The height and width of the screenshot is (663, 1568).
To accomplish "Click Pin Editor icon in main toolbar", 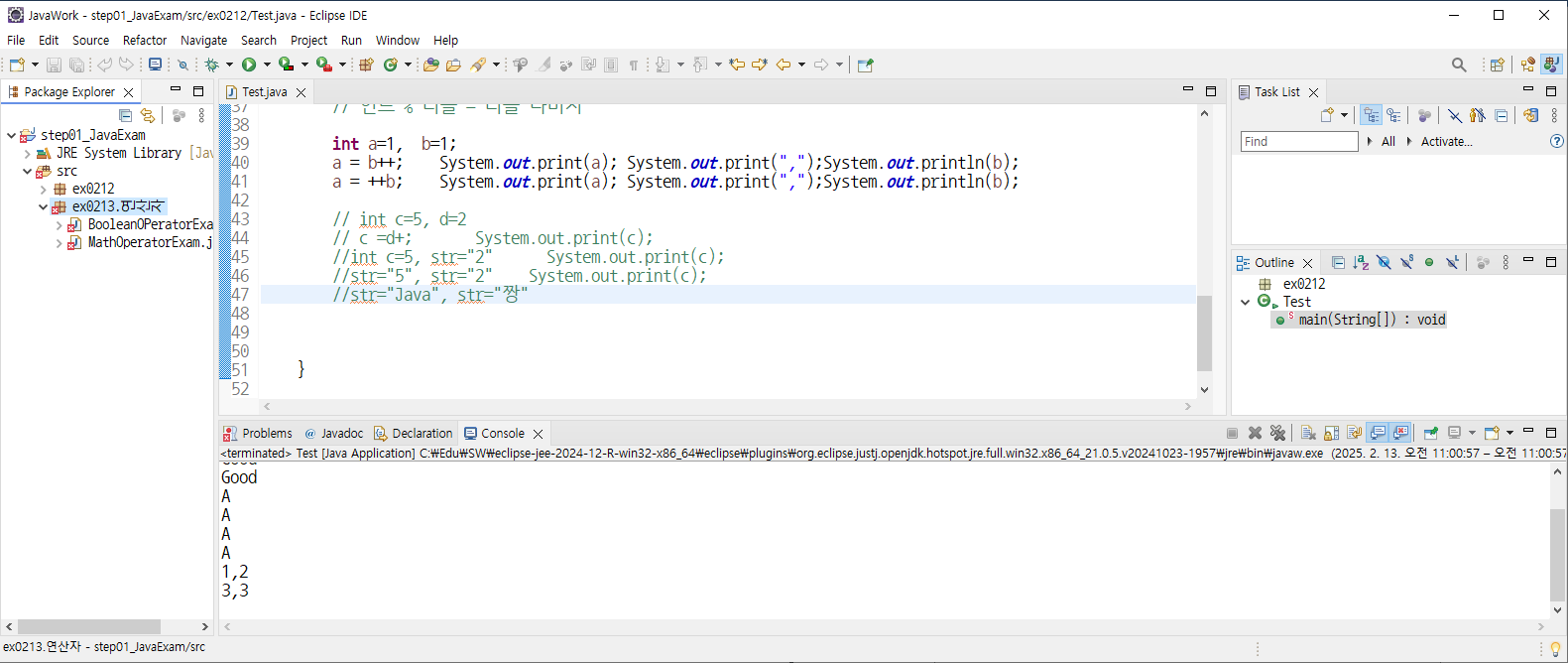I will tap(865, 65).
